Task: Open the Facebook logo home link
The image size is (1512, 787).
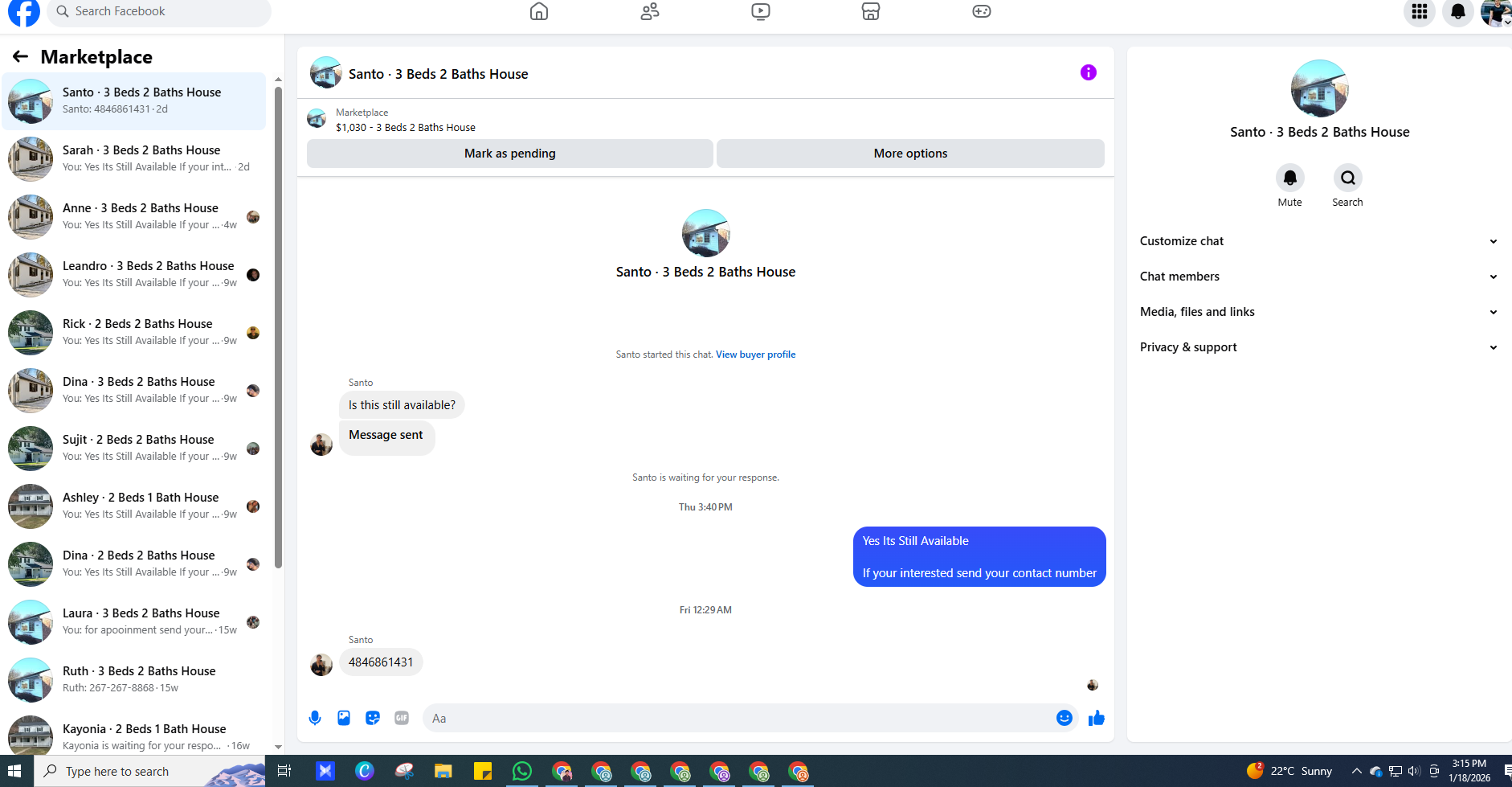Action: (24, 12)
